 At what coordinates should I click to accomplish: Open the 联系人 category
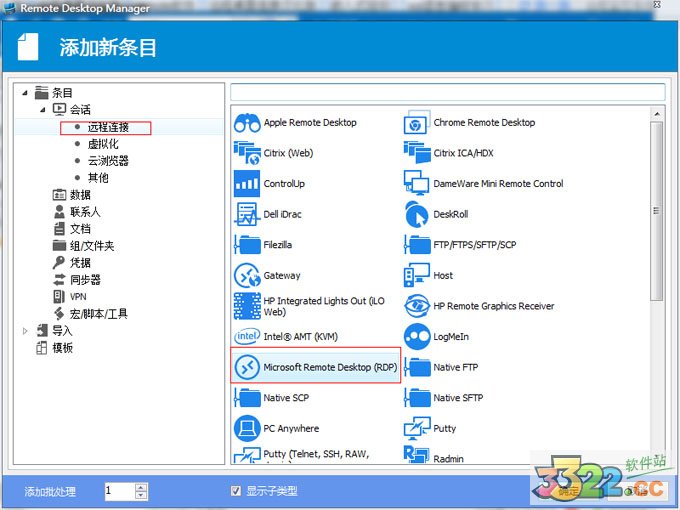[x=85, y=212]
